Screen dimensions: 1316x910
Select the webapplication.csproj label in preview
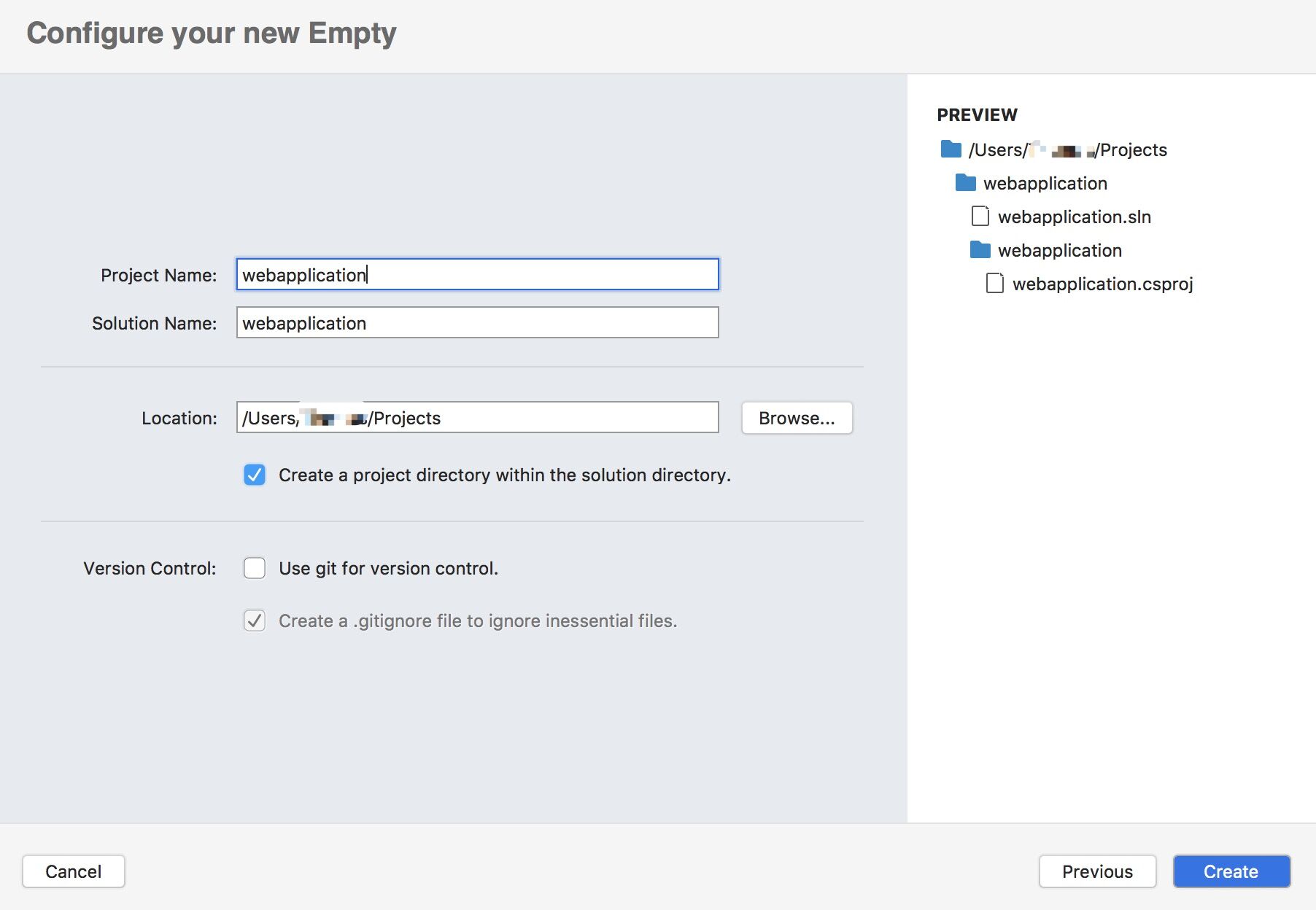1102,284
